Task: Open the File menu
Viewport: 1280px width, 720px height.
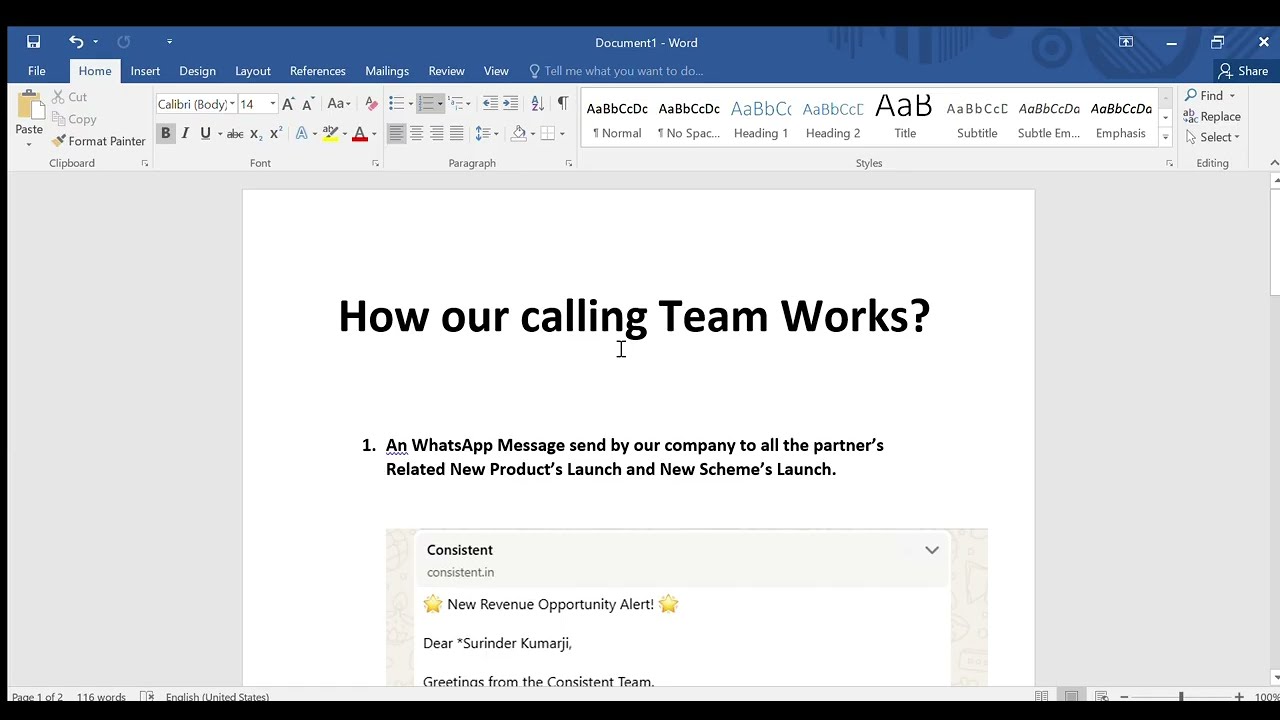Action: (36, 71)
